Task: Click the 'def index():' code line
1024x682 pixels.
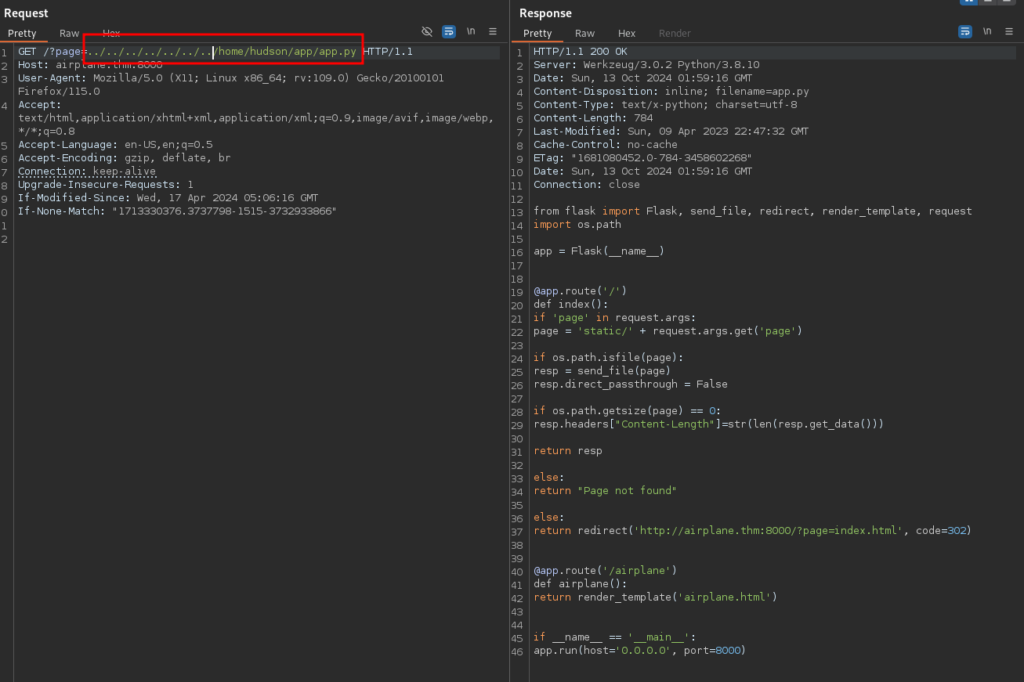Action: point(571,304)
